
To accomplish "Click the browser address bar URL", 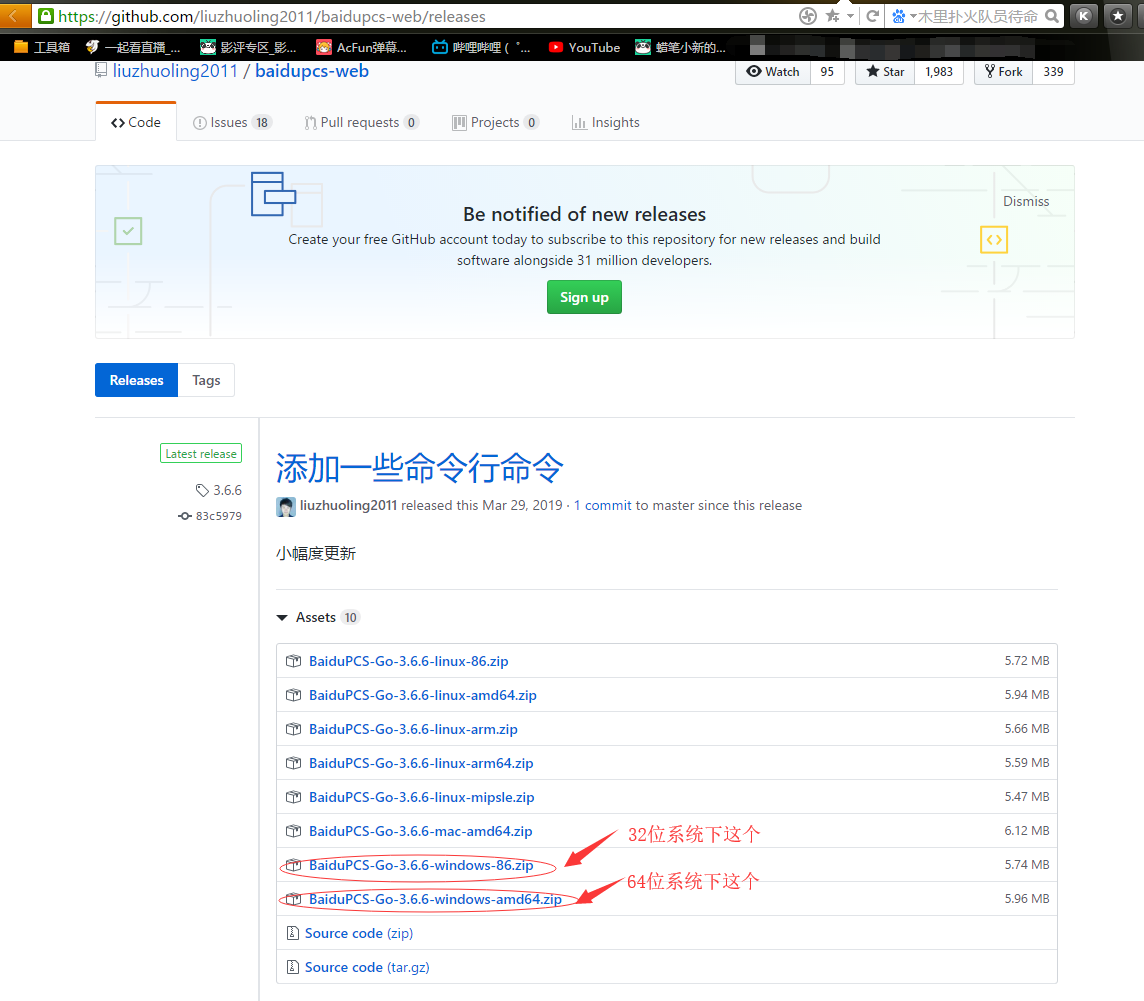I will (x=271, y=16).
